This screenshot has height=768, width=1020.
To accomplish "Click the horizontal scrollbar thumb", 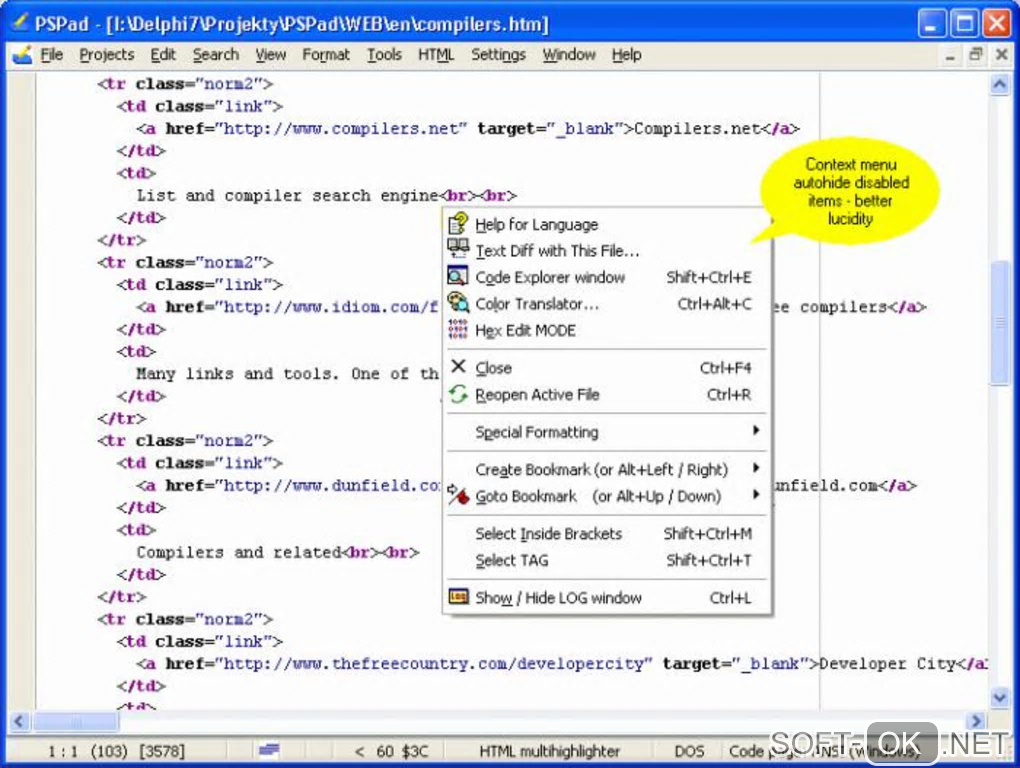I will pyautogui.click(x=75, y=721).
